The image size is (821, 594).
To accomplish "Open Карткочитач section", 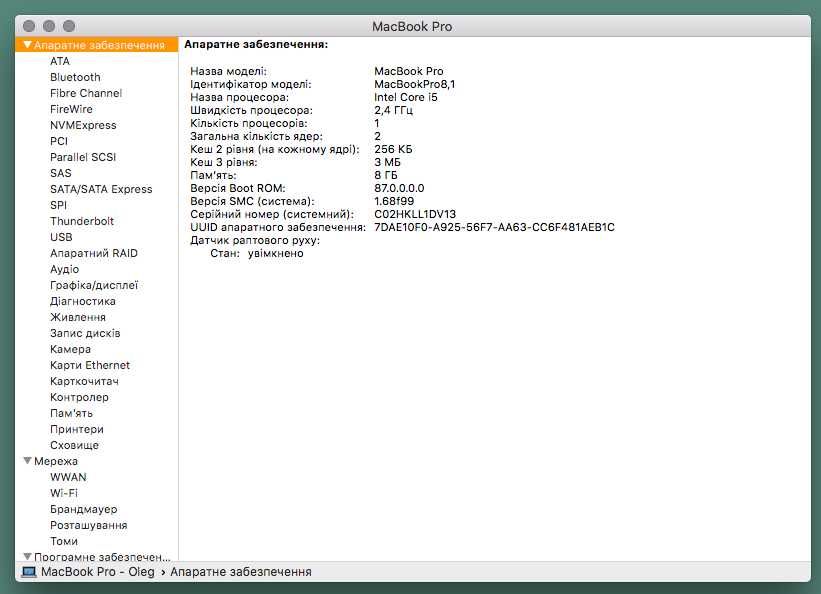I will [x=84, y=381].
